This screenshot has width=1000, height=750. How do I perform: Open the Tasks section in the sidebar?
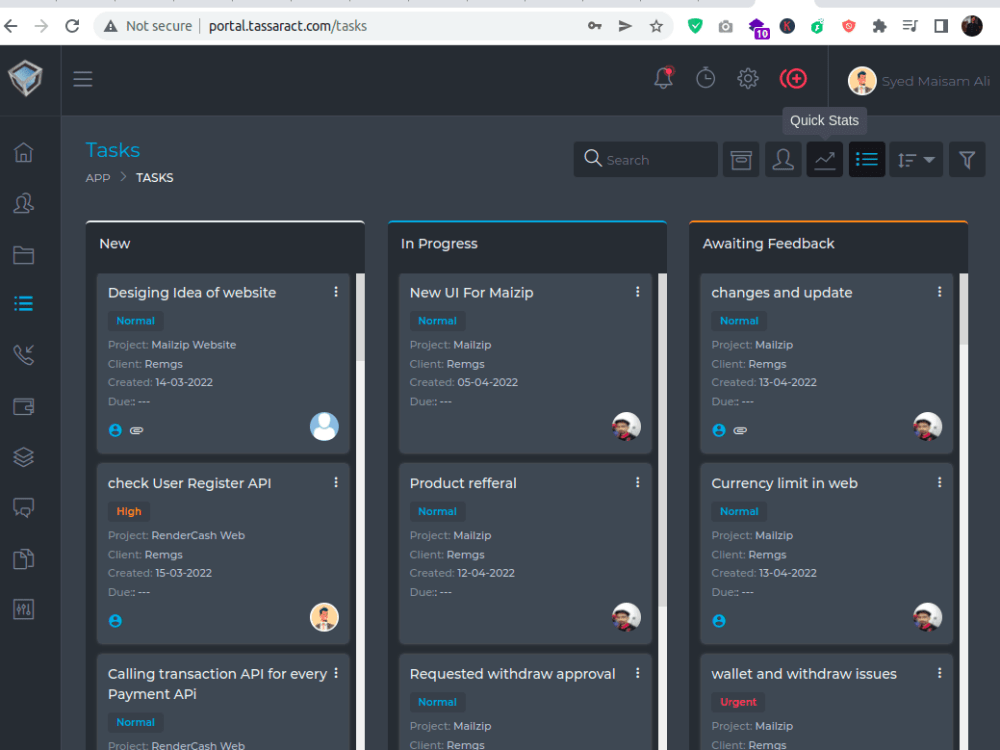tap(23, 304)
